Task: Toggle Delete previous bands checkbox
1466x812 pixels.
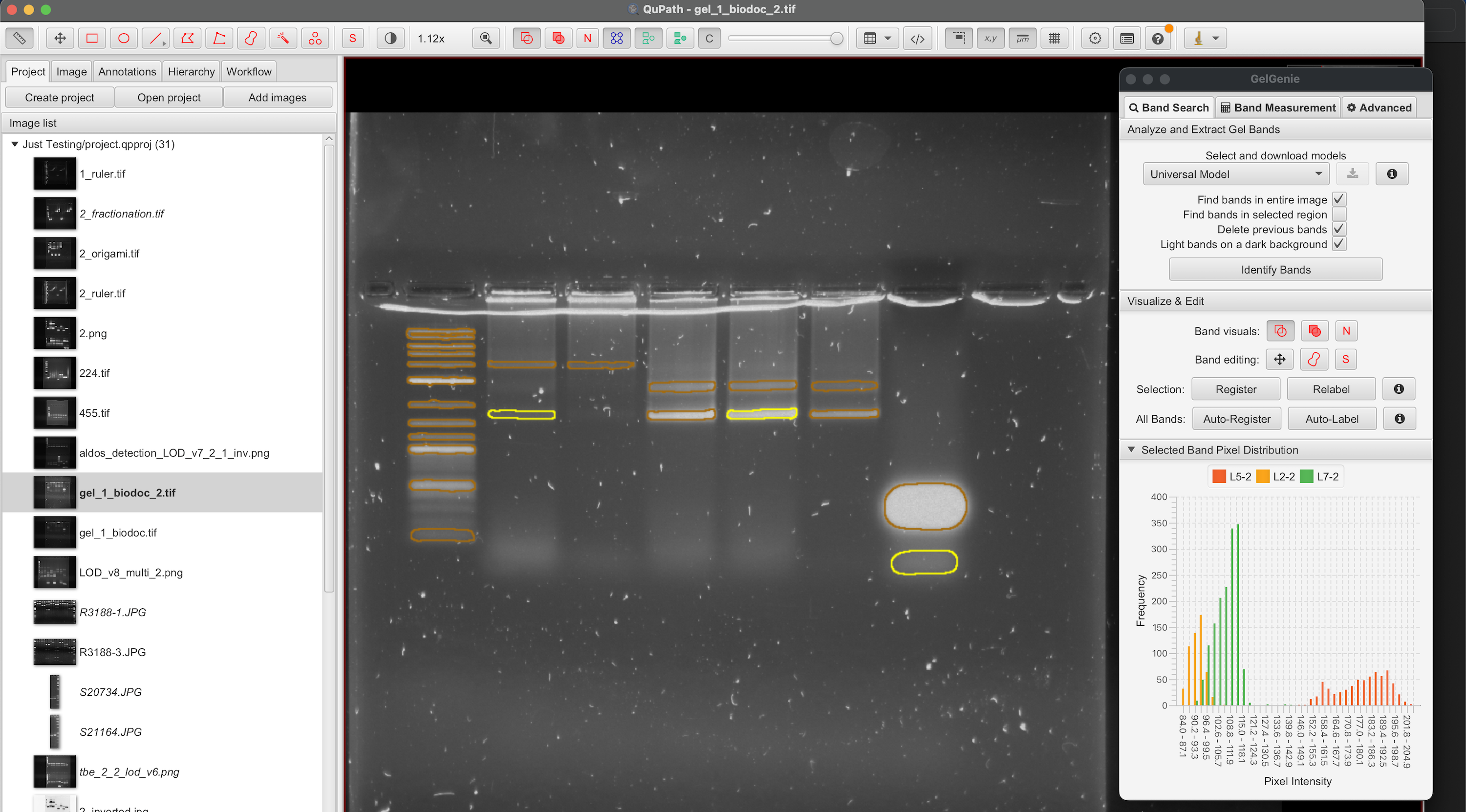Action: 1339,229
